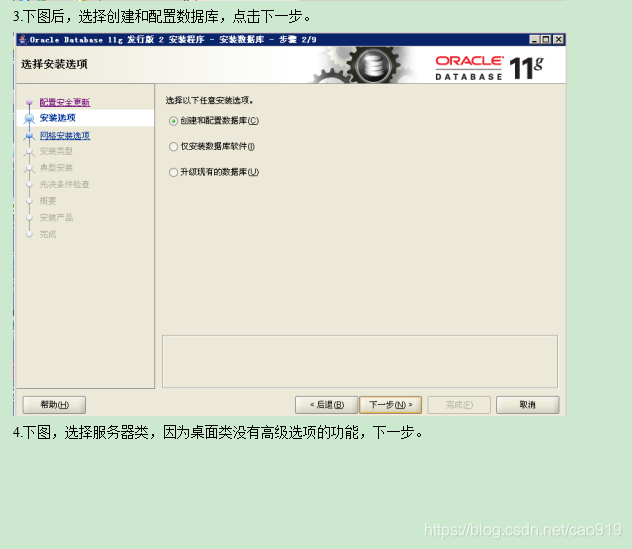Click the 安装选项 current step marker
This screenshot has width=632, height=549.
pos(29,119)
